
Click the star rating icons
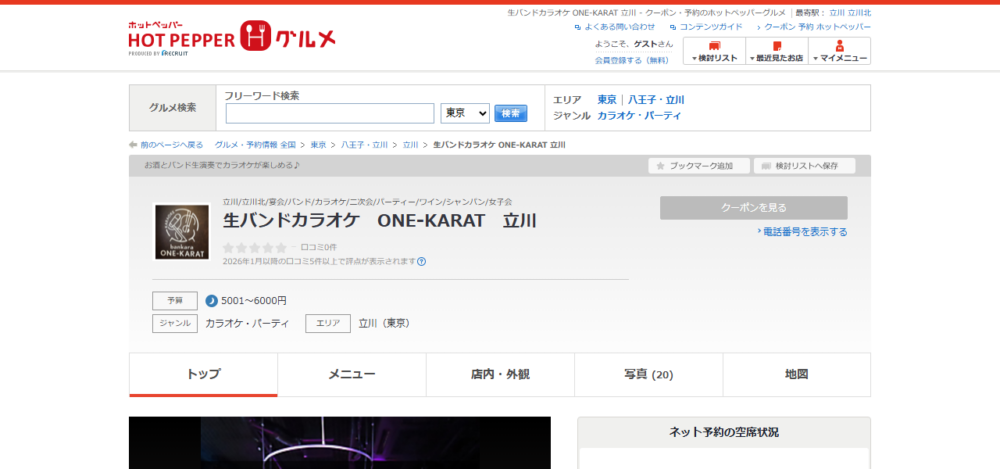coord(254,248)
